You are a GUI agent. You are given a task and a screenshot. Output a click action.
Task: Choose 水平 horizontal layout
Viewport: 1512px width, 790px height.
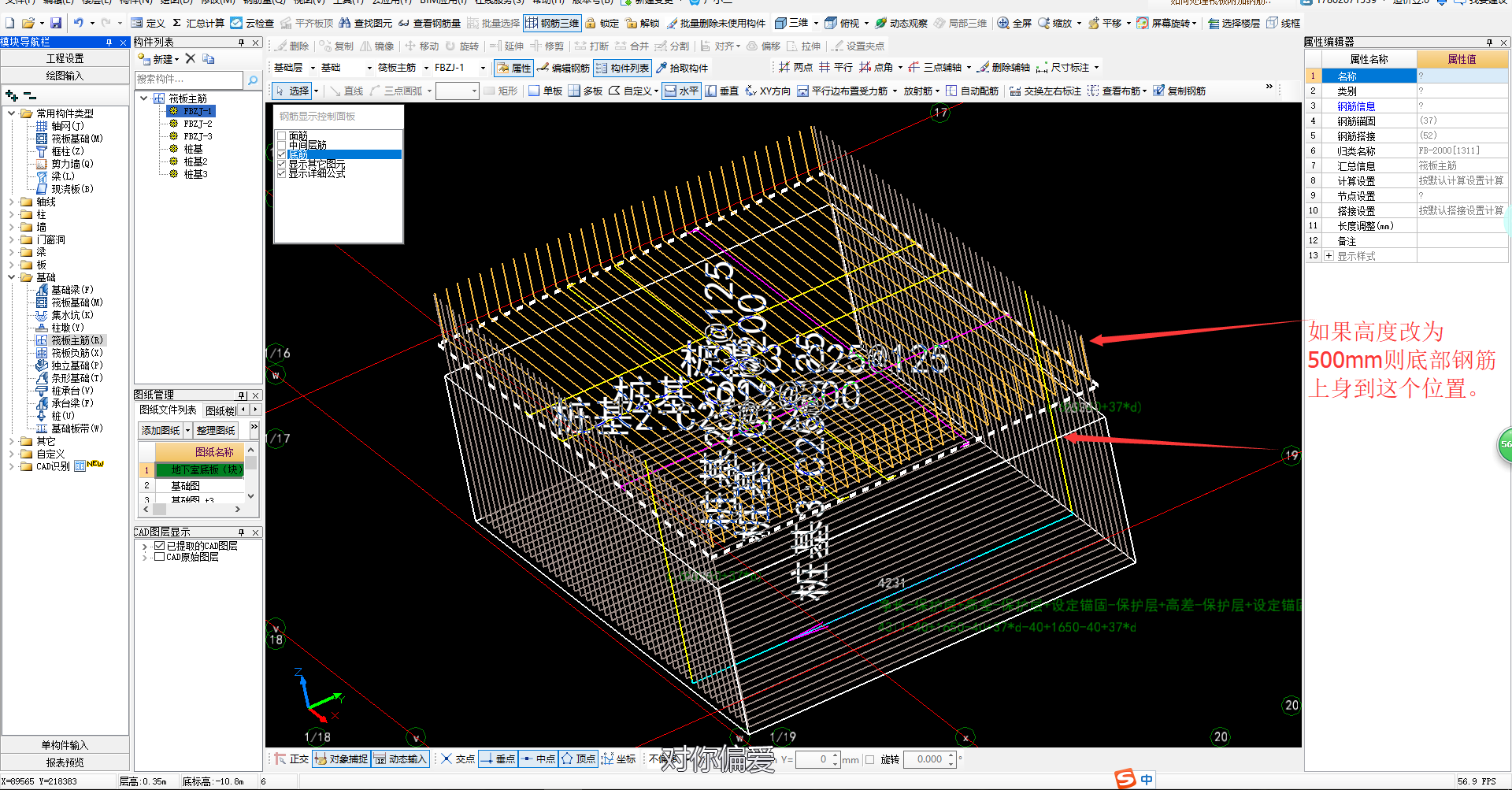coord(680,91)
